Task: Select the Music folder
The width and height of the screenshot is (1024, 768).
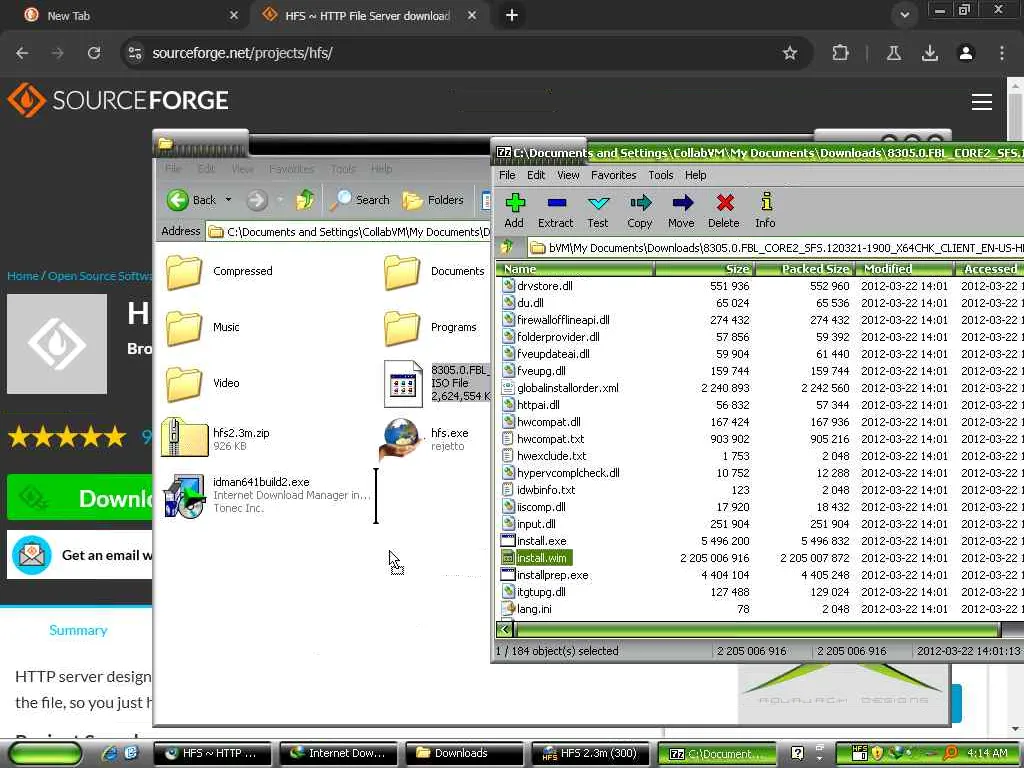Action: (x=202, y=327)
